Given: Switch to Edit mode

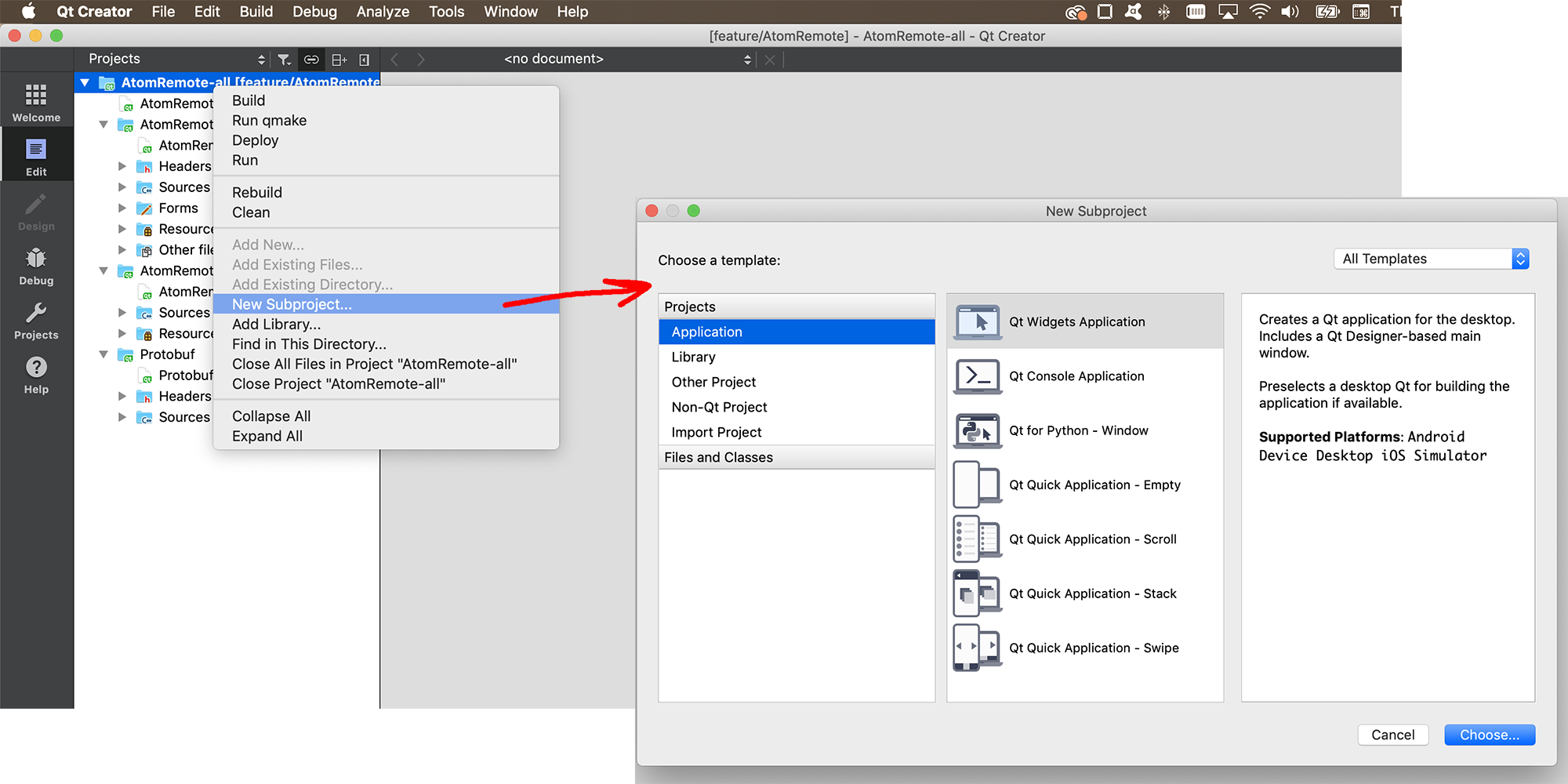Looking at the screenshot, I should 36,157.
